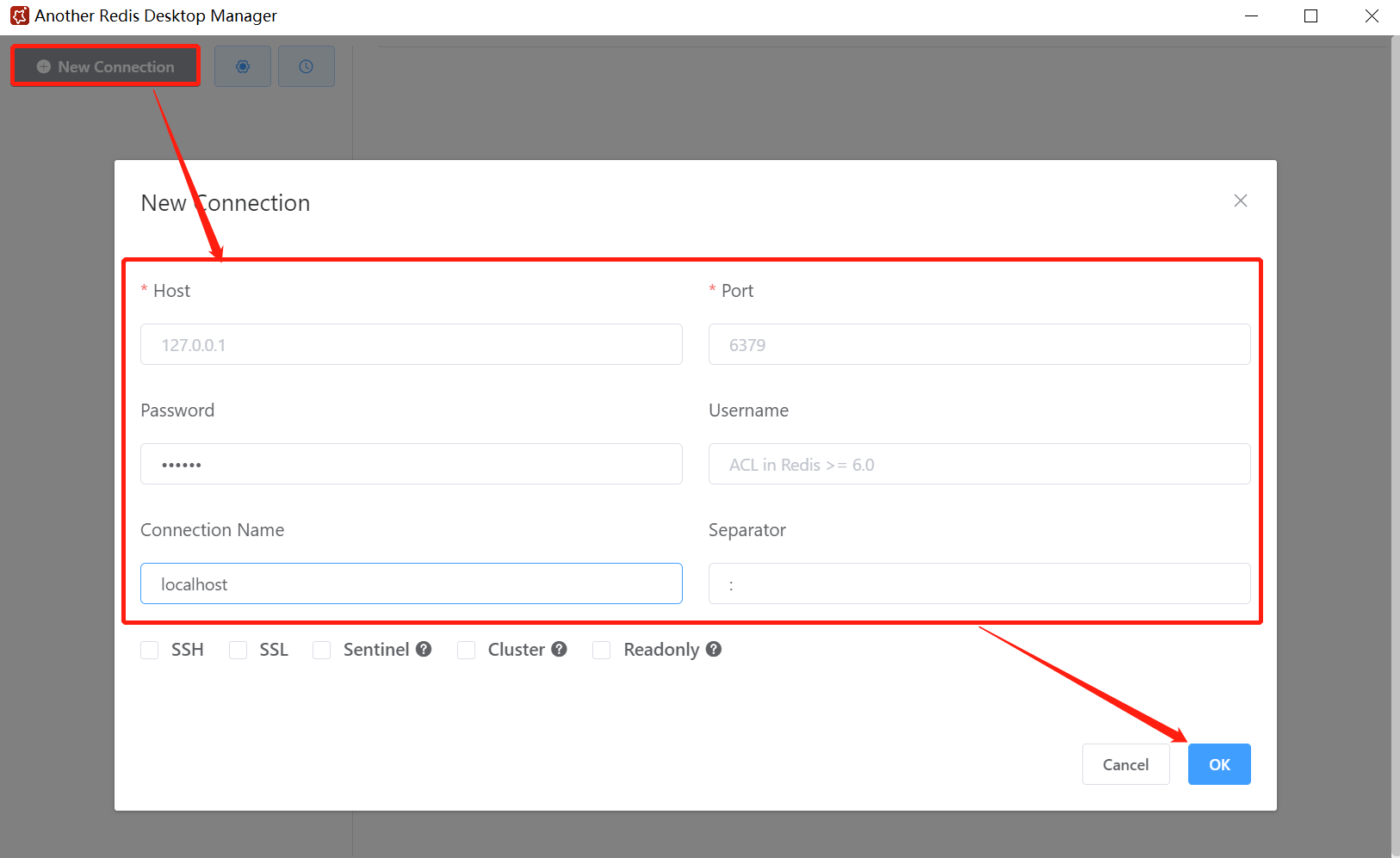
Task: Enable the SSL checkbox
Action: 238,650
